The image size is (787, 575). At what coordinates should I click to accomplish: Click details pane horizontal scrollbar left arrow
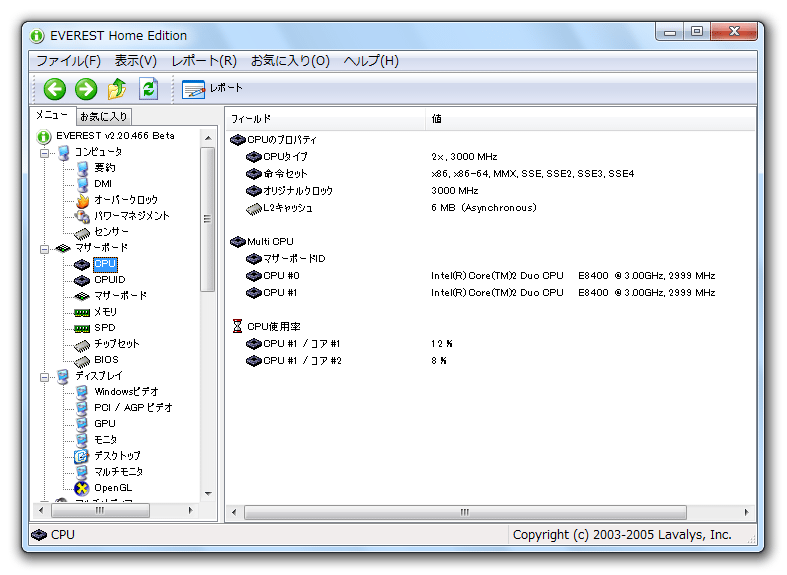pyautogui.click(x=234, y=512)
